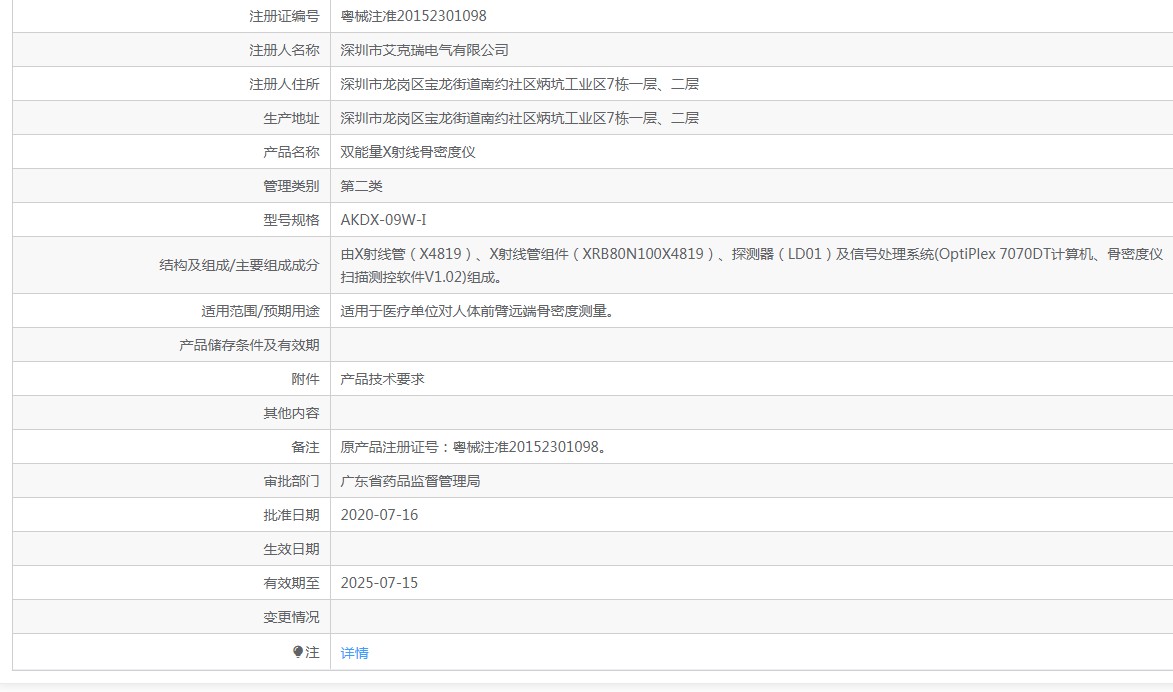Select the remark 原产品注册证号：粤械注准20152301098

(473, 447)
